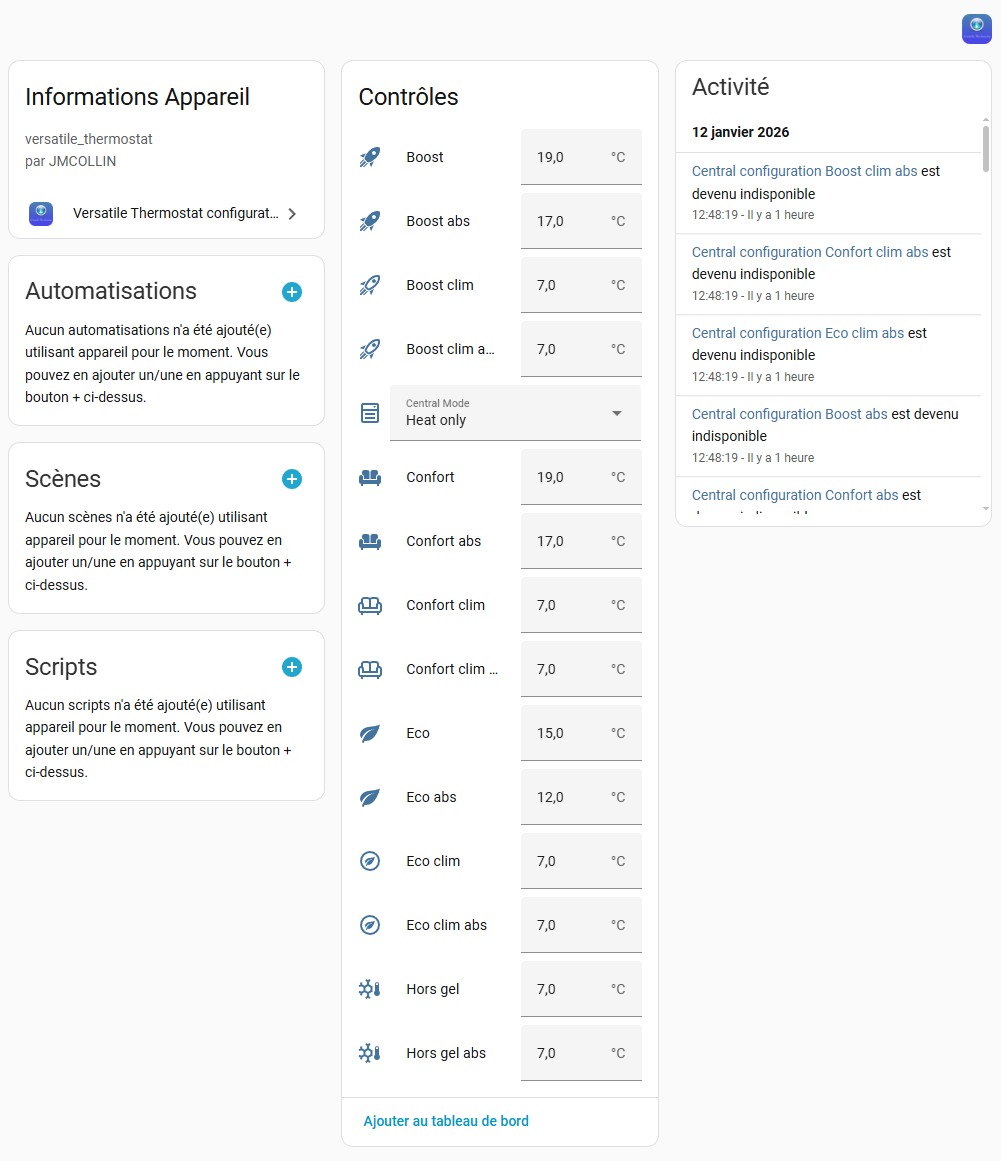The width and height of the screenshot is (1001, 1161).
Task: Click the Confort abs temperature field
Action: pos(581,541)
